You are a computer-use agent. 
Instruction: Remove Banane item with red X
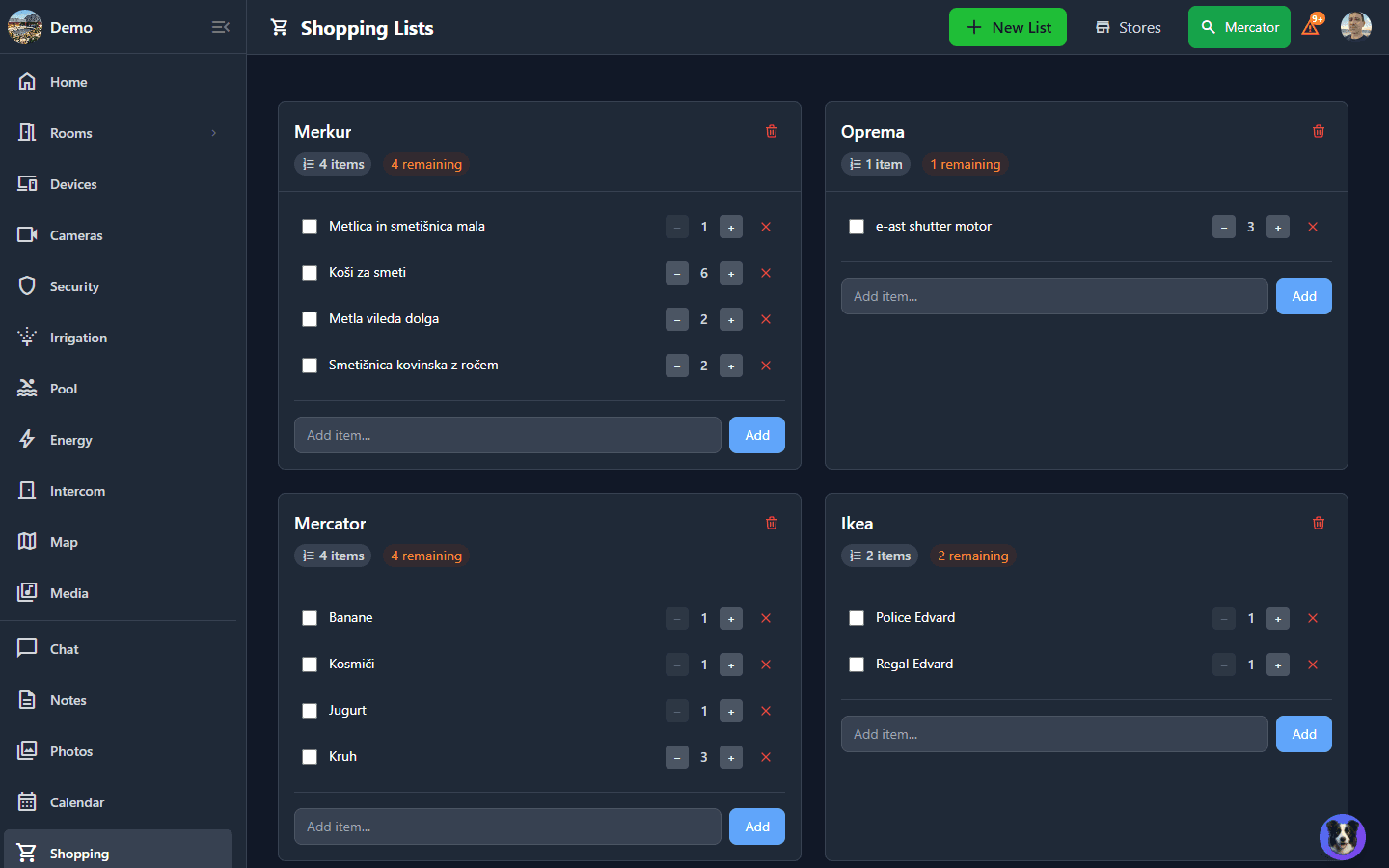(766, 618)
